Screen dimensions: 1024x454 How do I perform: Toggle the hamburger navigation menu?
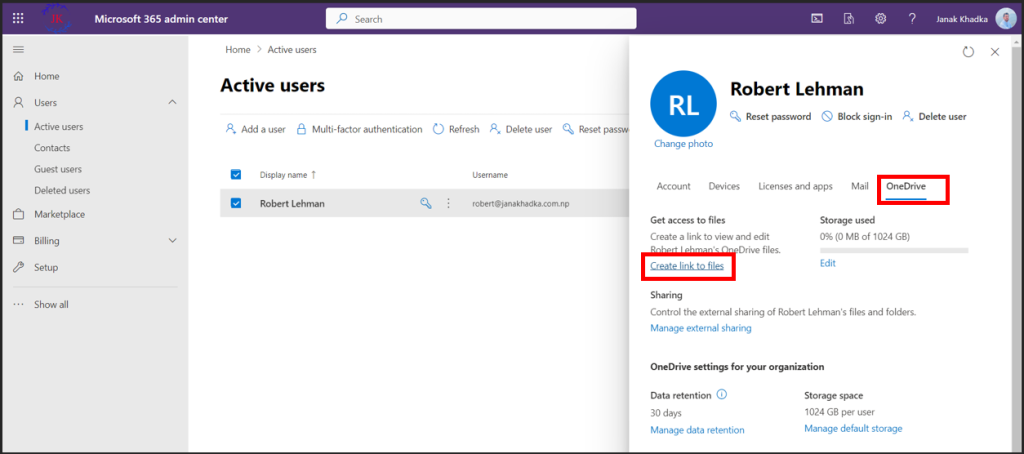[x=18, y=50]
